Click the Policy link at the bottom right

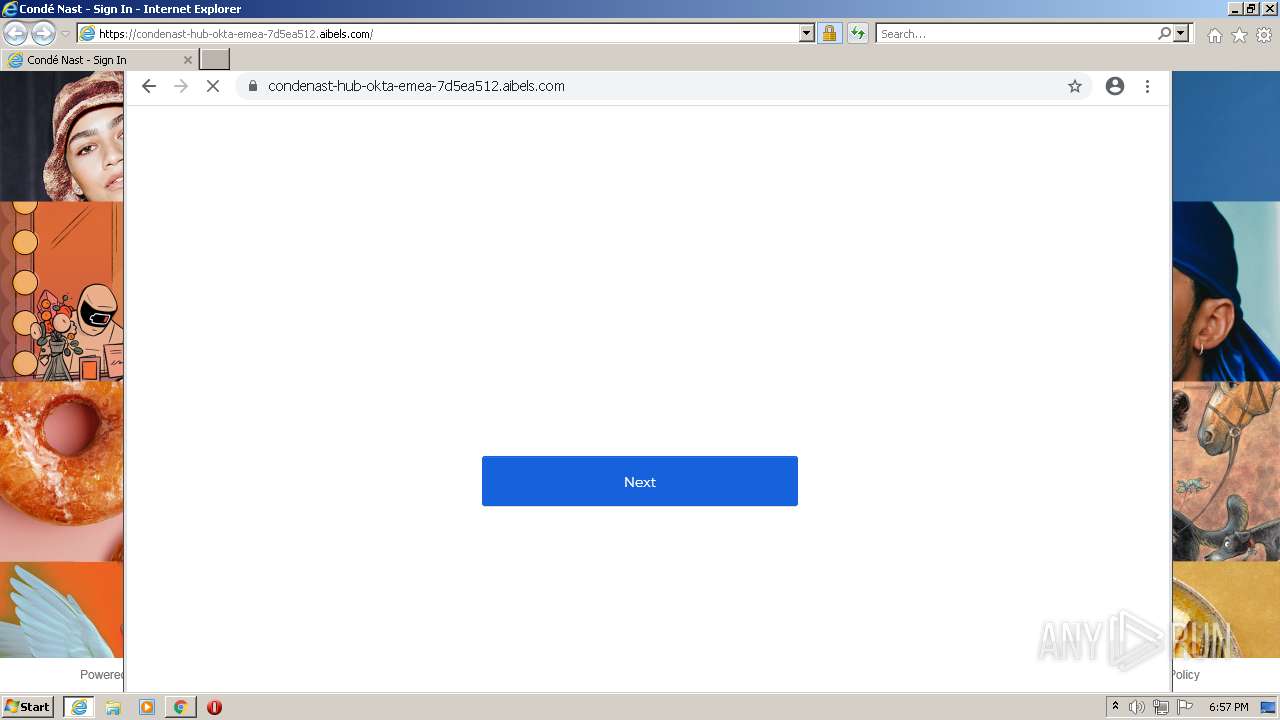(x=1185, y=675)
